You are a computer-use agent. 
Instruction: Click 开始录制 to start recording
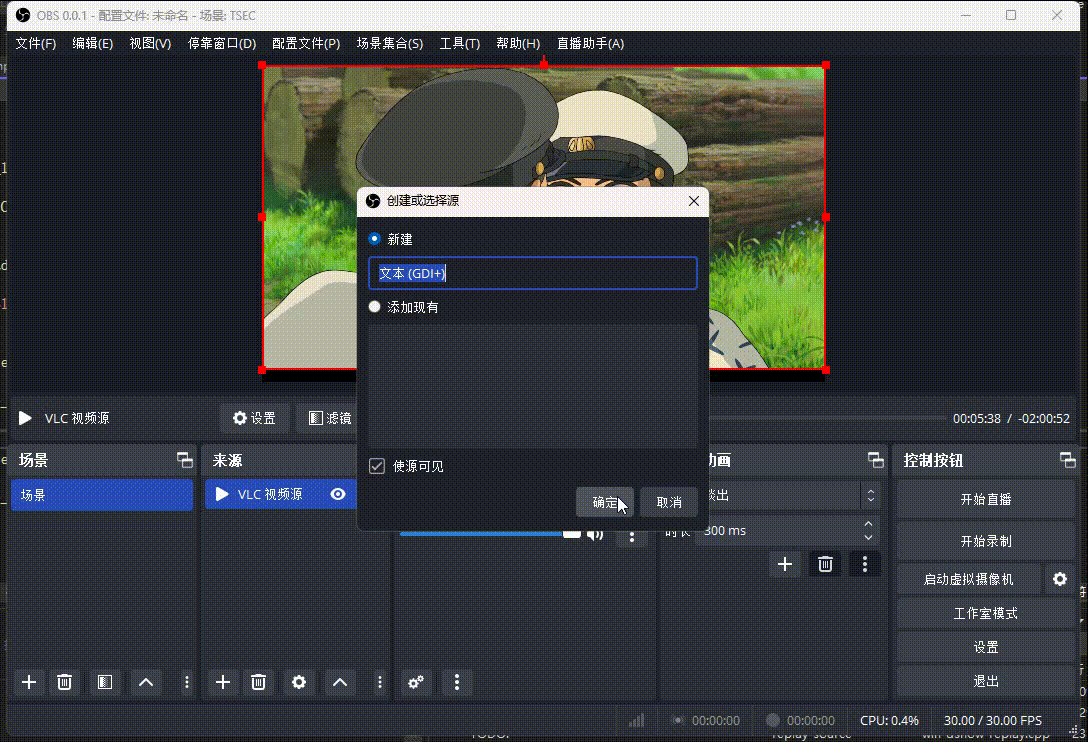[x=986, y=541]
